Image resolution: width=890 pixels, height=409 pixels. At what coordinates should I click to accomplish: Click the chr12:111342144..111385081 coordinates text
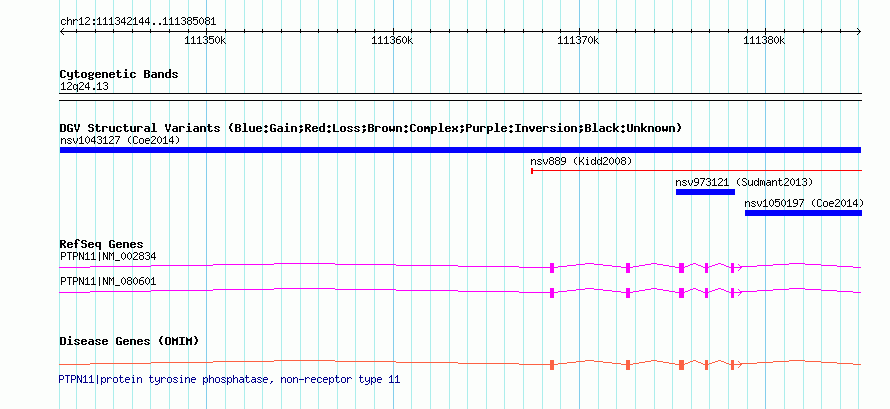138,22
